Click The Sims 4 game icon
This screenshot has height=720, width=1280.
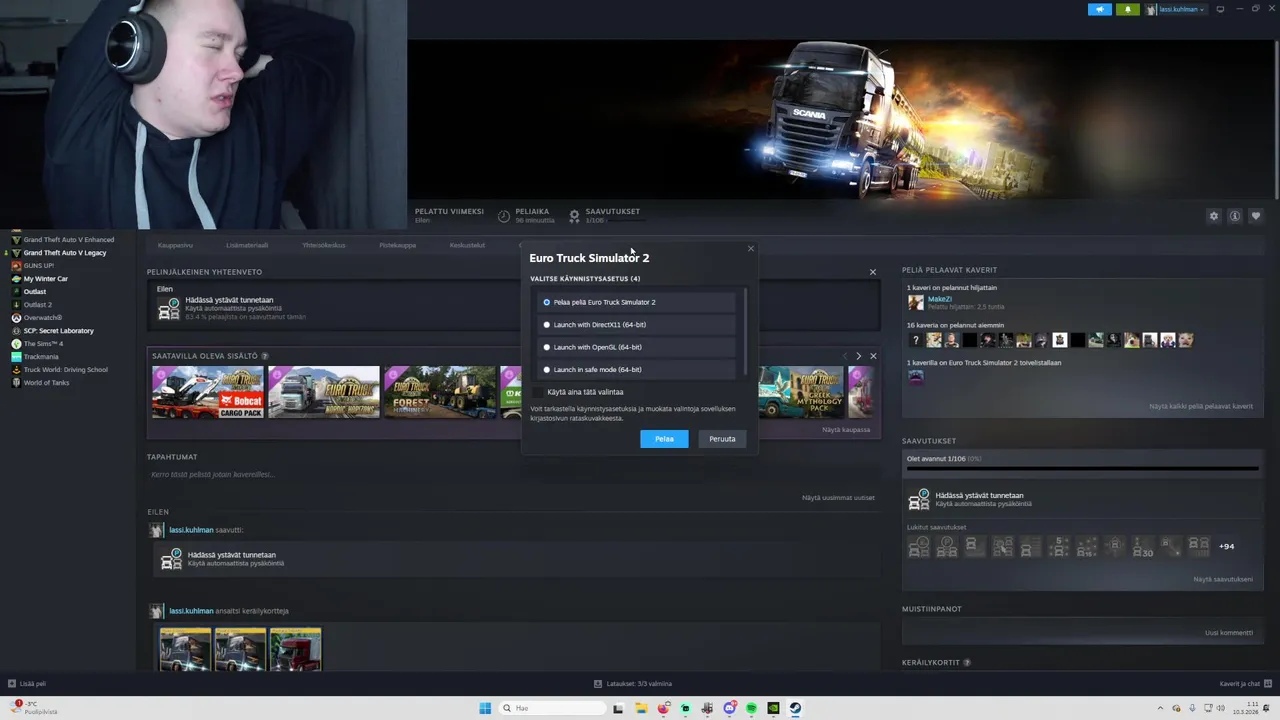(x=16, y=344)
